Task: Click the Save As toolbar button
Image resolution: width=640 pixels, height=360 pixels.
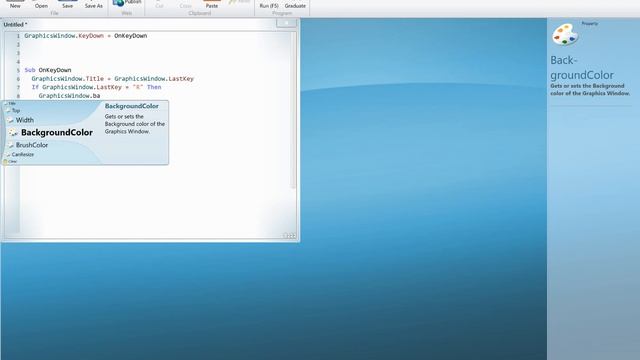Action: click(93, 4)
